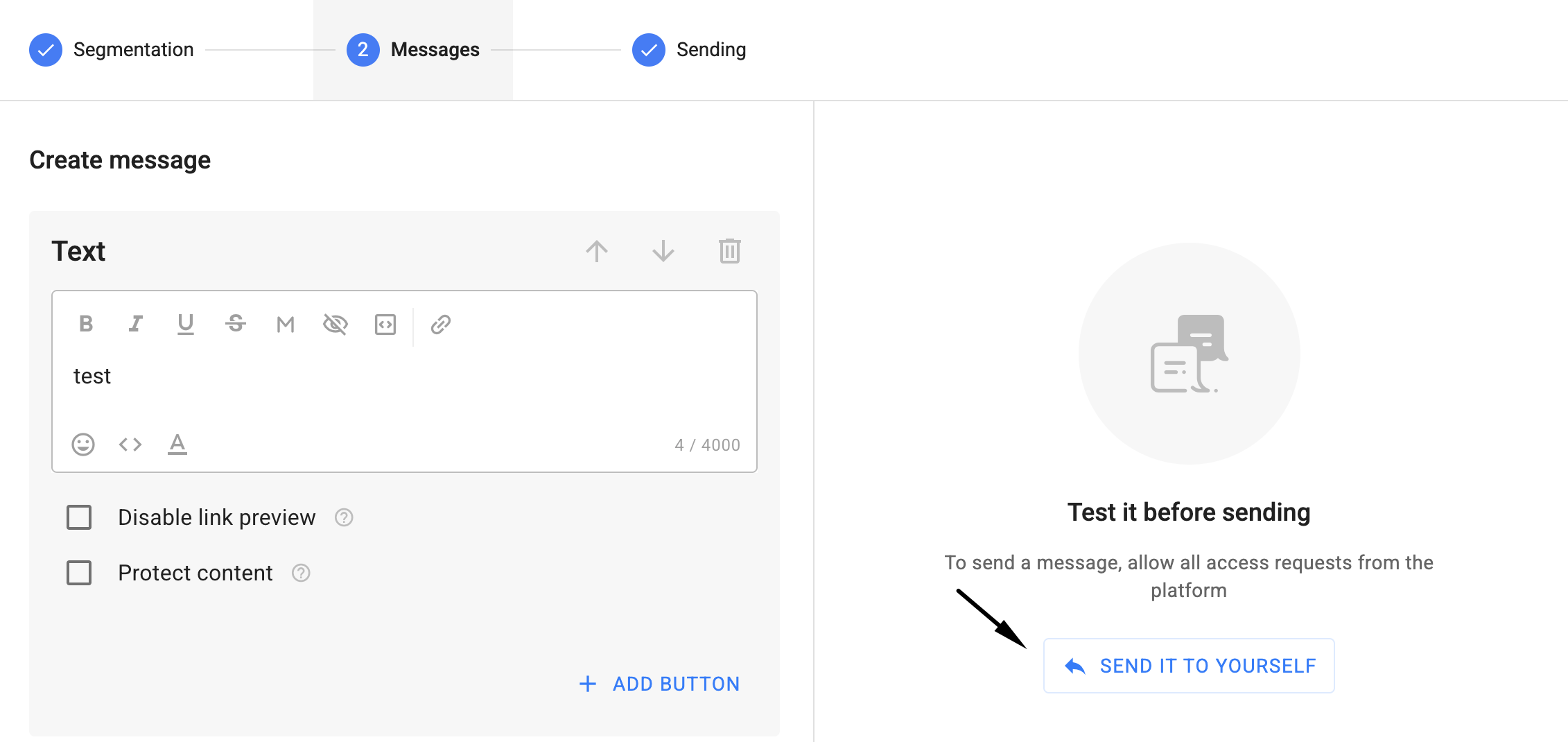The height and width of the screenshot is (742, 1568).
Task: Click the underlined A text icon
Action: 177,444
